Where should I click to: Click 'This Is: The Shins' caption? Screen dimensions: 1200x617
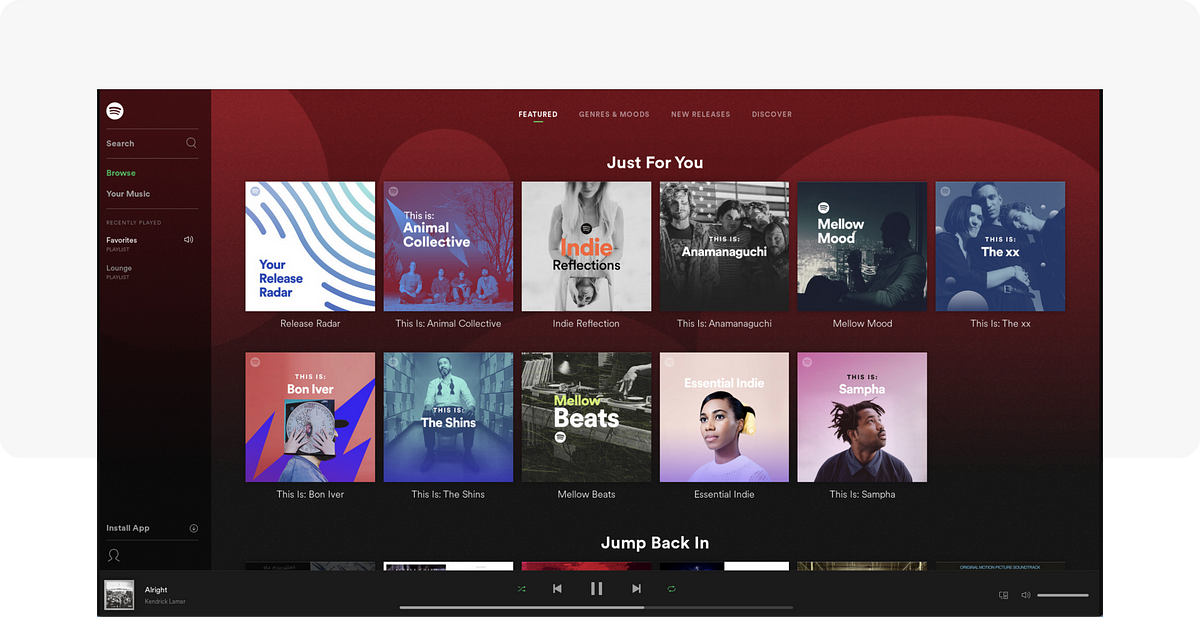pos(448,495)
